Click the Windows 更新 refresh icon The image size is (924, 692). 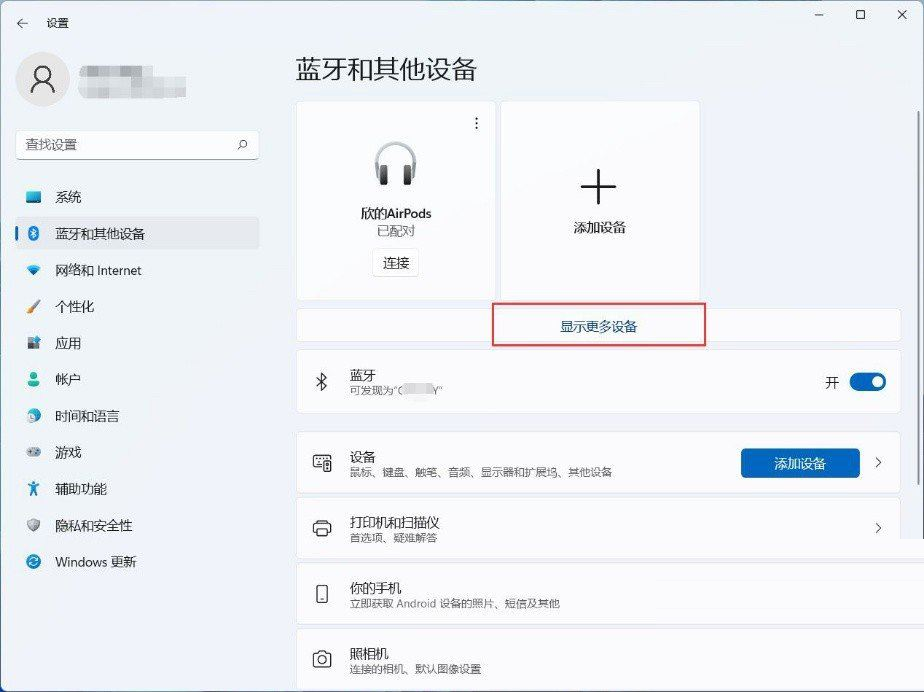click(34, 561)
